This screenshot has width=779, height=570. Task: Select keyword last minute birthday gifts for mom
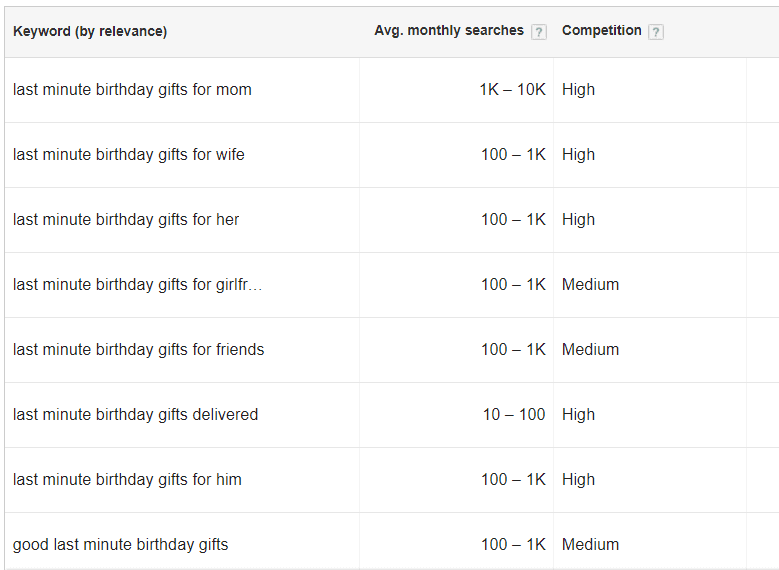pyautogui.click(x=132, y=89)
